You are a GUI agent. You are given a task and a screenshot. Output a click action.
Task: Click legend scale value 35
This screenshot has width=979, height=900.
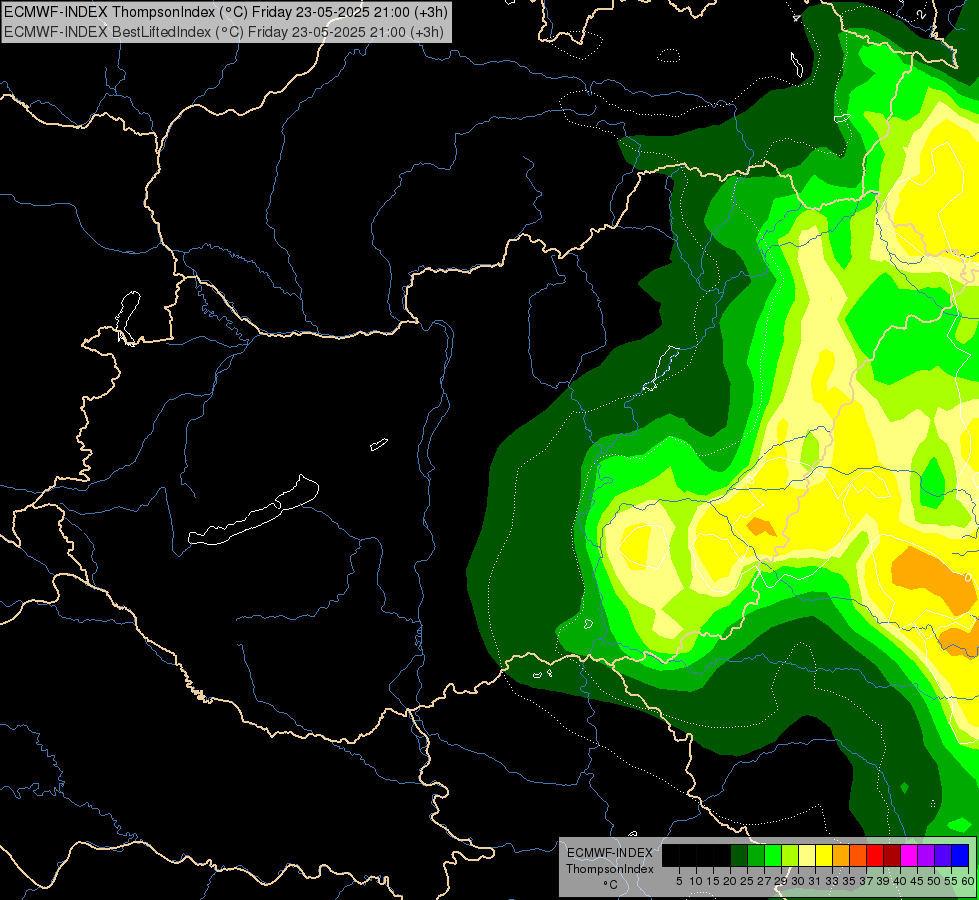click(849, 881)
